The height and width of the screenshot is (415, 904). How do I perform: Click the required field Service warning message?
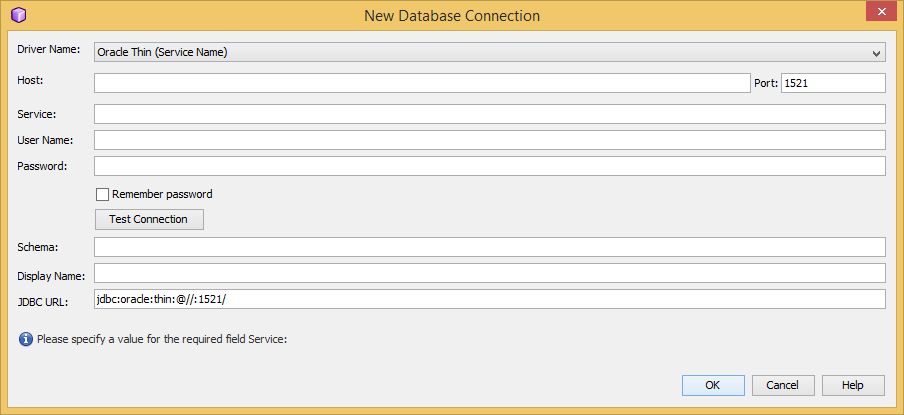[162, 339]
